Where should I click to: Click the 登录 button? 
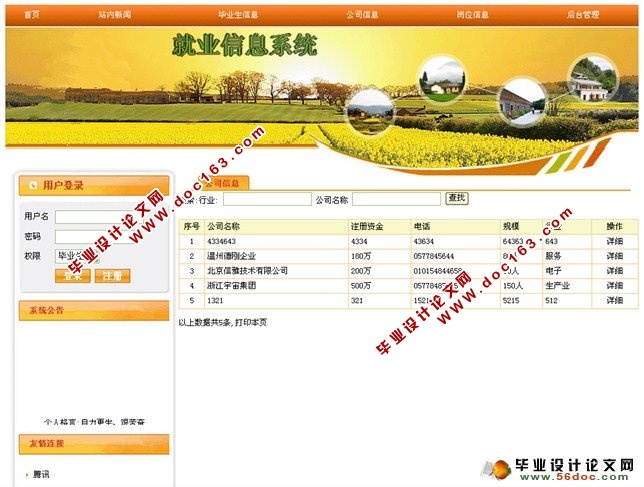coord(73,276)
